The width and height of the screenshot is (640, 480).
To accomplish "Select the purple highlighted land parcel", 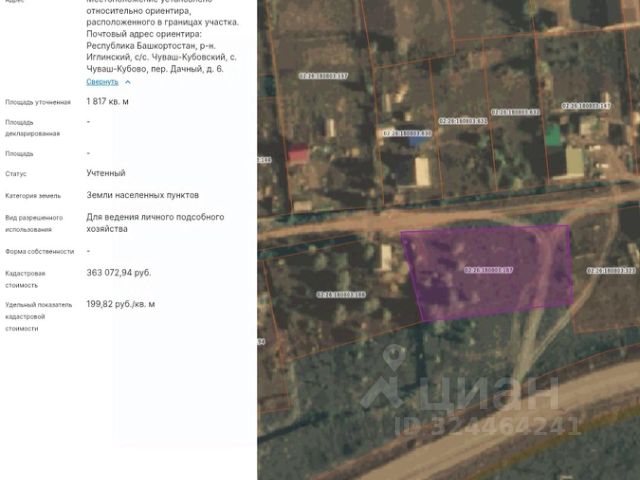I will click(489, 272).
